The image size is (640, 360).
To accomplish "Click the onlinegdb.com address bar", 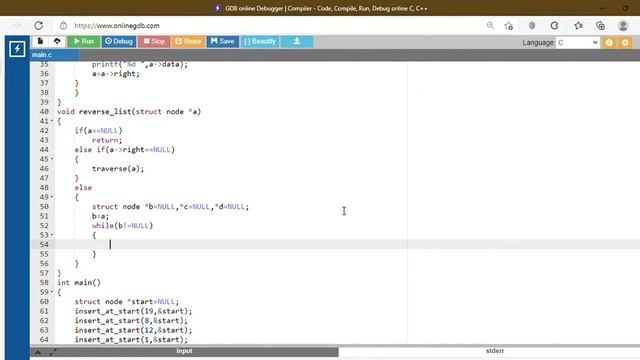I will click(x=117, y=25).
